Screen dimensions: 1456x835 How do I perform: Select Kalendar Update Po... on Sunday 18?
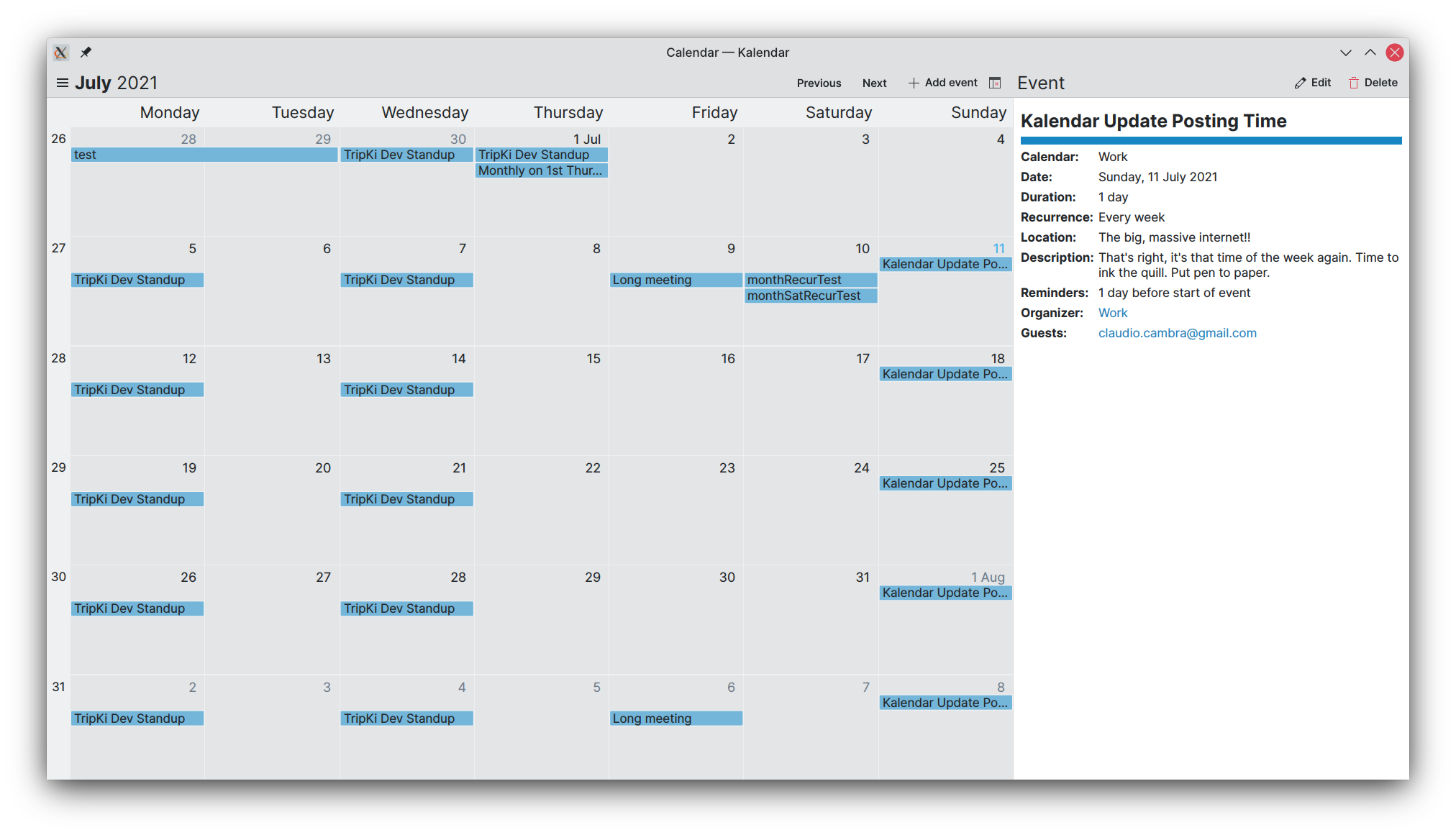pyautogui.click(x=945, y=374)
